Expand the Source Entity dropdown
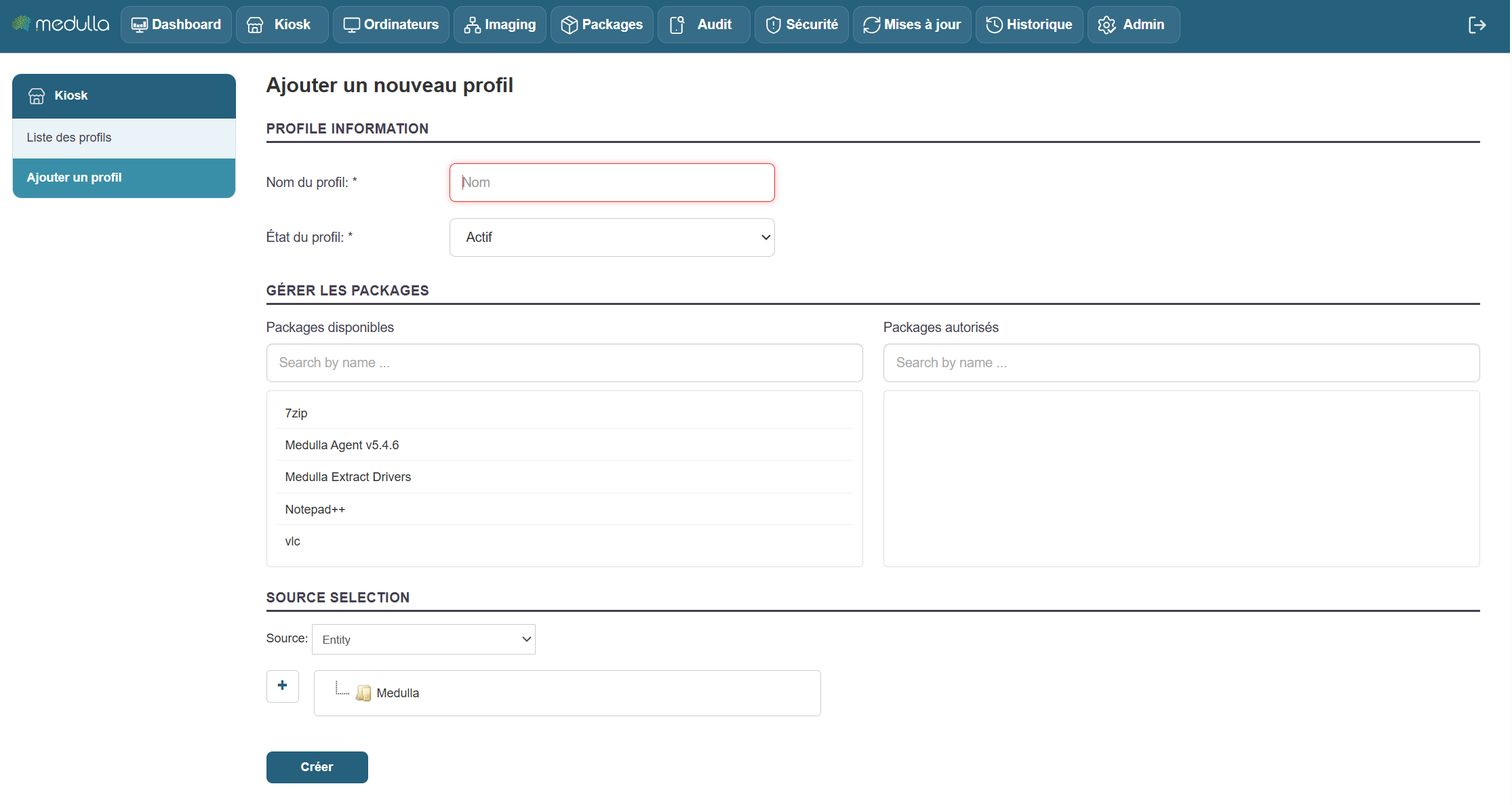Viewport: 1512px width, 805px height. [x=423, y=639]
